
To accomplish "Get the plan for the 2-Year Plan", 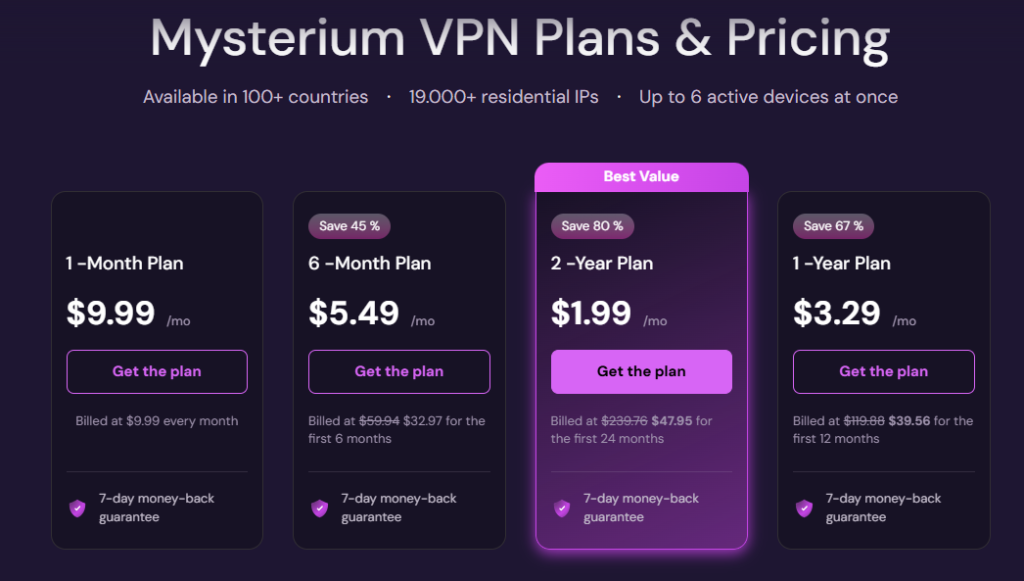I will 641,371.
